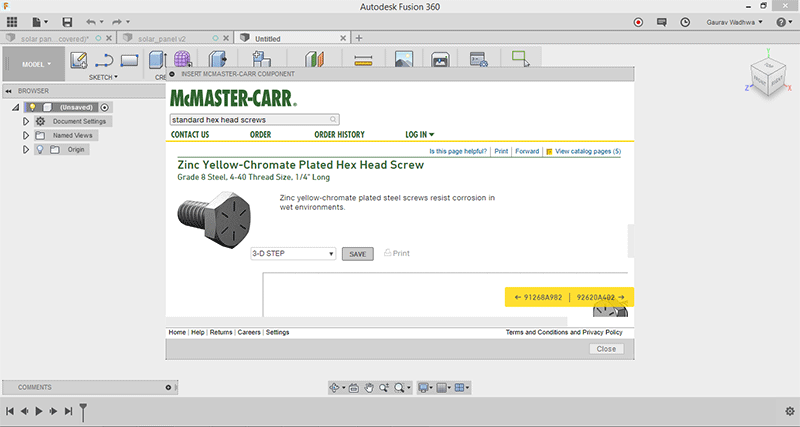The image size is (800, 427).
Task: Select the Line sketch tool
Action: [x=104, y=60]
